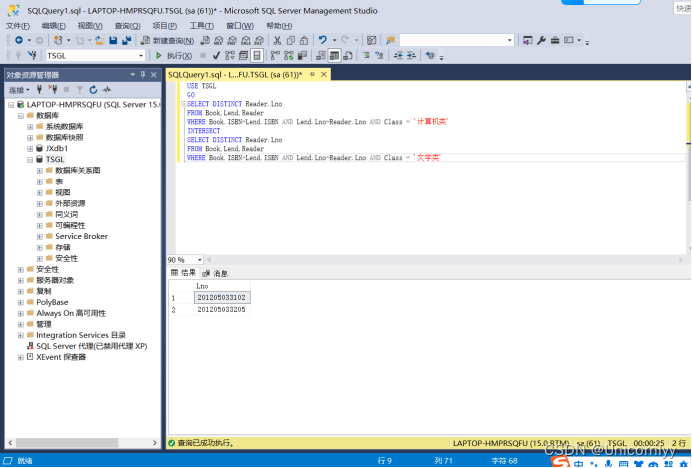The image size is (692, 468).
Task: Close the SQLQuery1.sql tab
Action: [323, 75]
